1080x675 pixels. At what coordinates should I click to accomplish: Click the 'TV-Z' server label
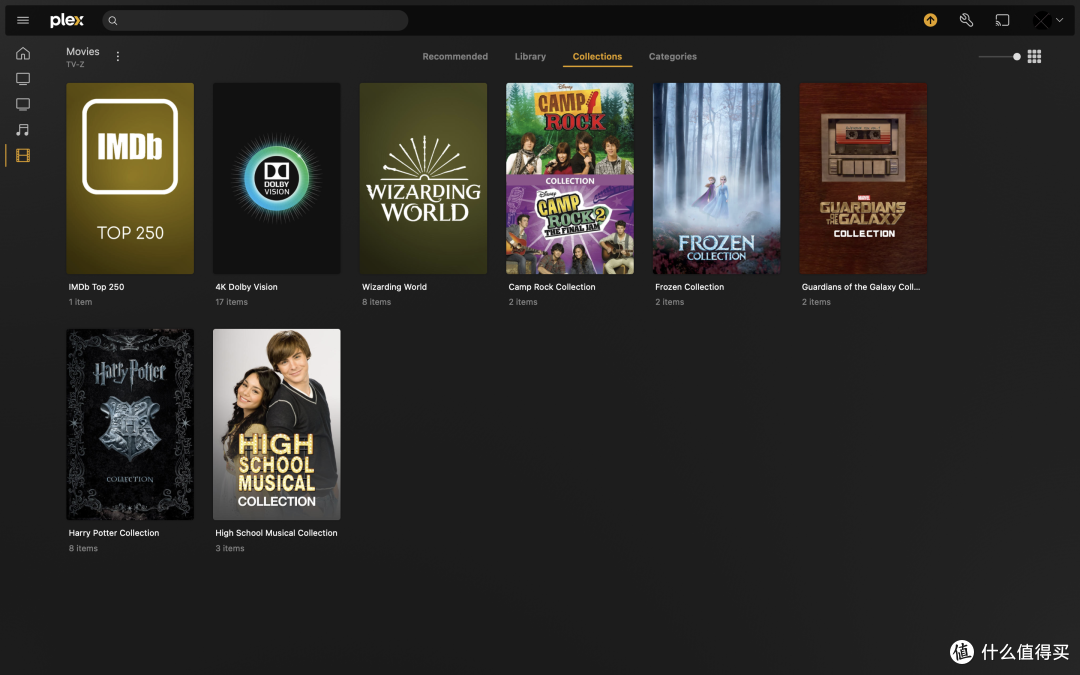[75, 65]
